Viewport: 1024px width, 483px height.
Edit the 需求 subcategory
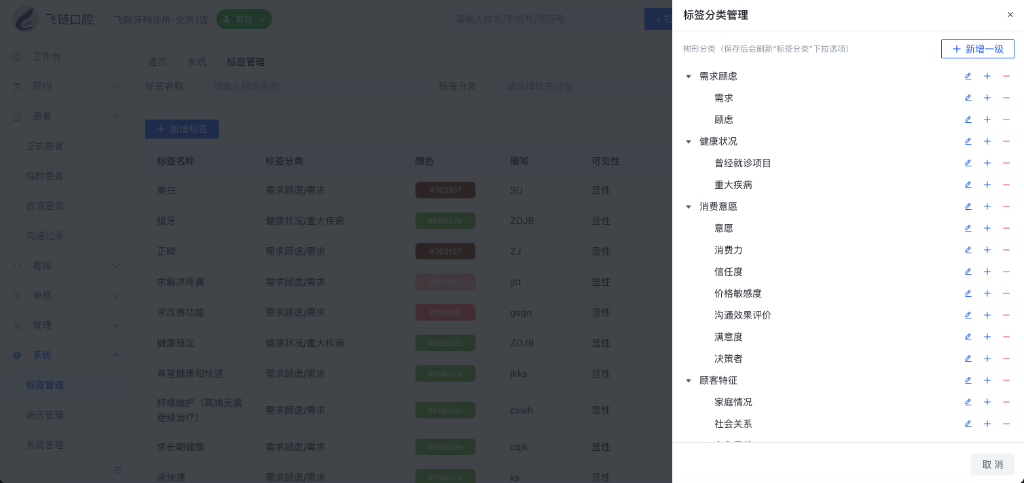pyautogui.click(x=968, y=98)
